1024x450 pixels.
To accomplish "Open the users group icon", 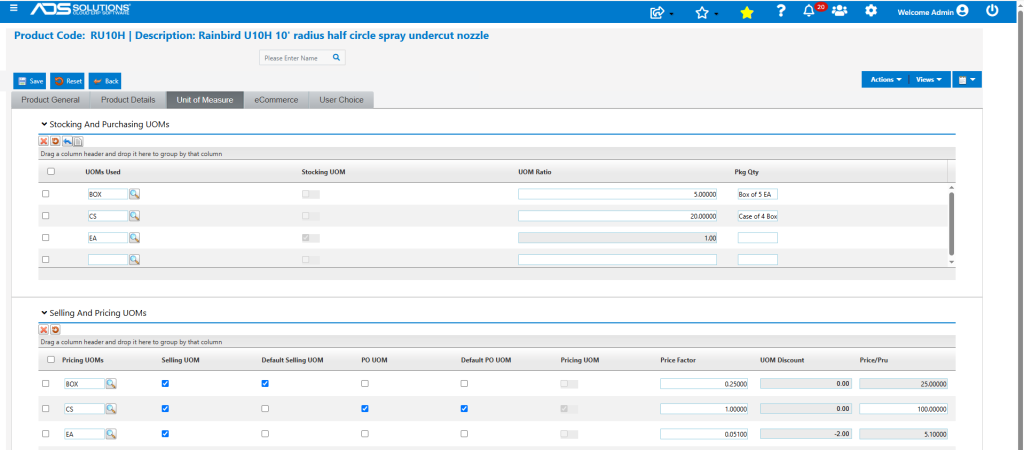I will coord(840,10).
